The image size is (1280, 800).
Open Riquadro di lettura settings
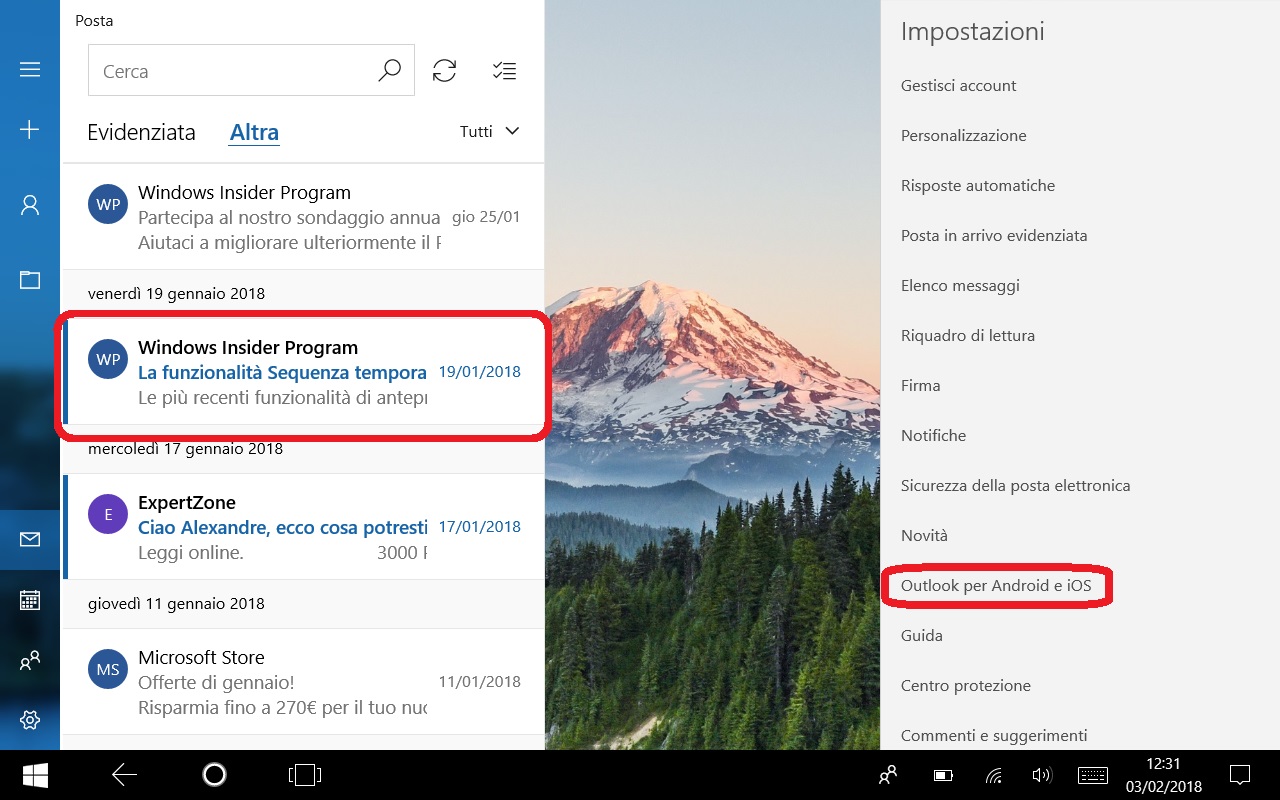click(967, 335)
